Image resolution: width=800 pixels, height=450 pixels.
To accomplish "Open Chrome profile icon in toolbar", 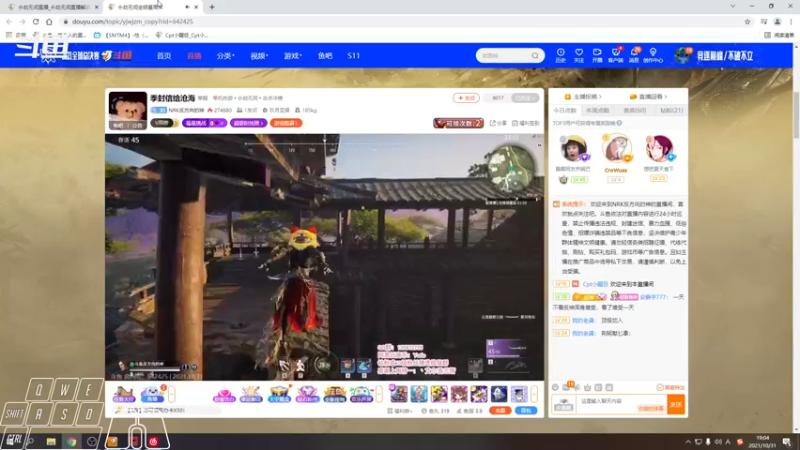I will point(778,21).
